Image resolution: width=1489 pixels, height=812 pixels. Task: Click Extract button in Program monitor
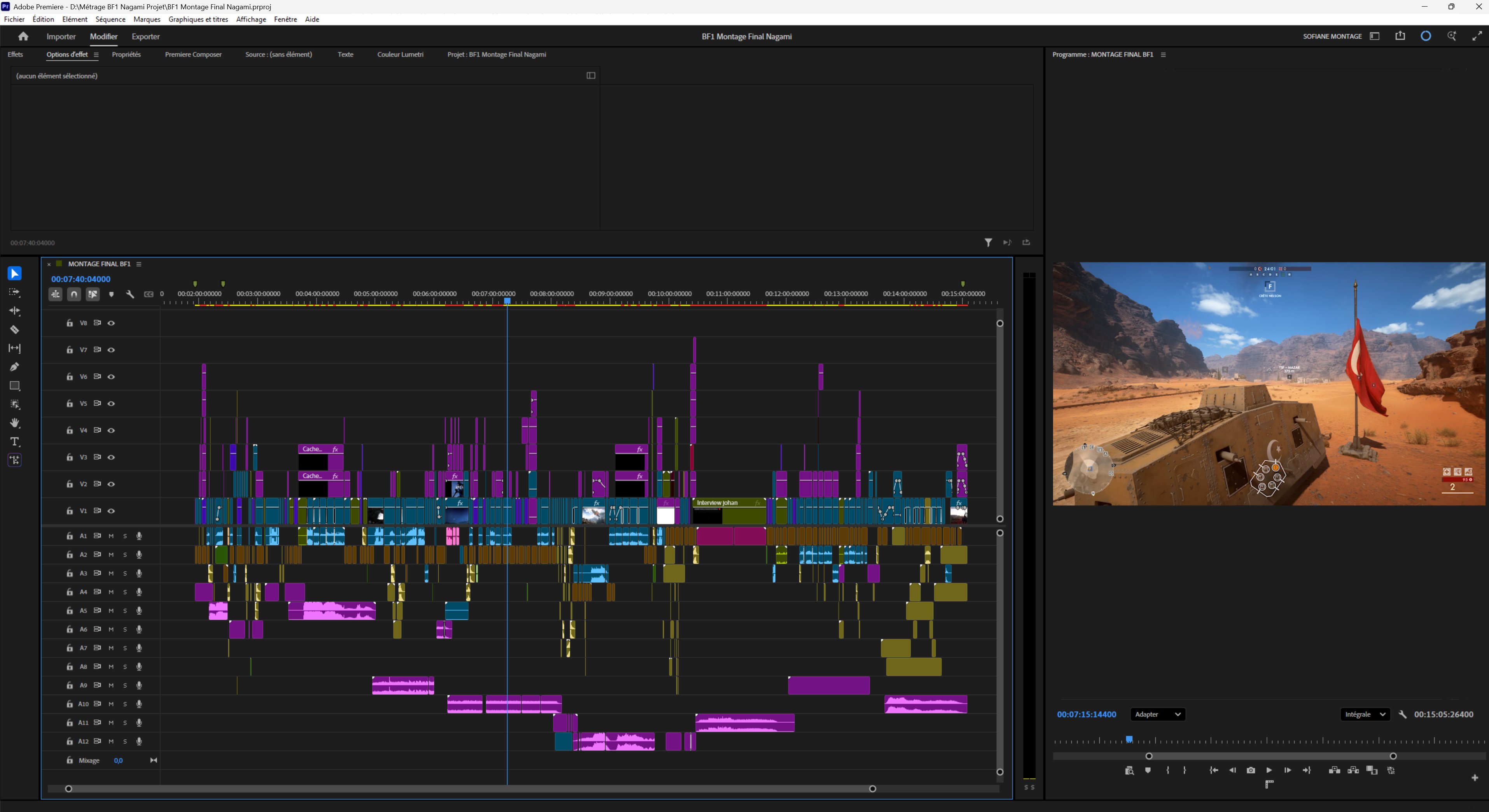(1353, 770)
